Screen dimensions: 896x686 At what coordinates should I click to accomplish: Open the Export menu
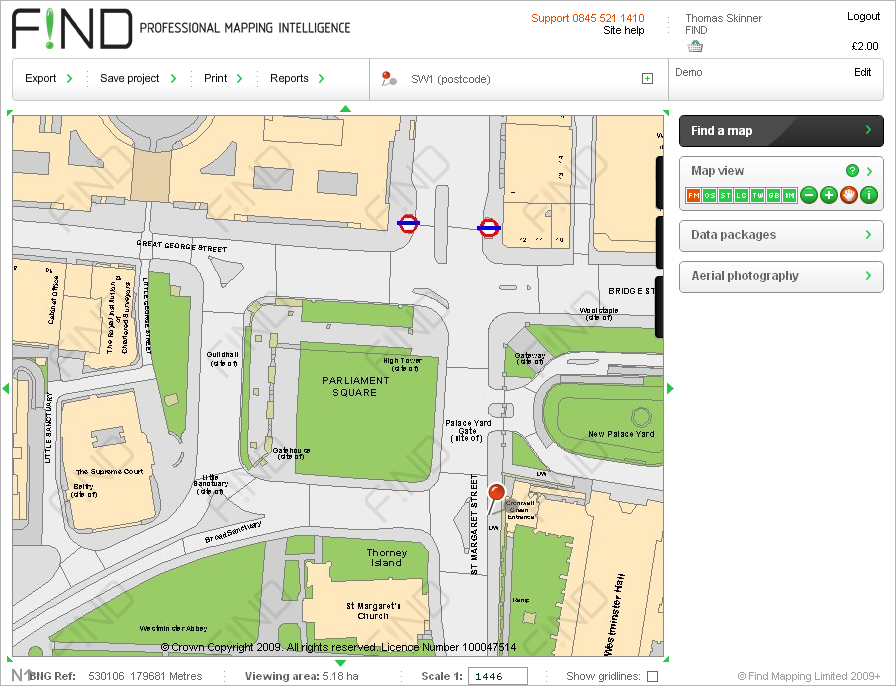point(42,77)
